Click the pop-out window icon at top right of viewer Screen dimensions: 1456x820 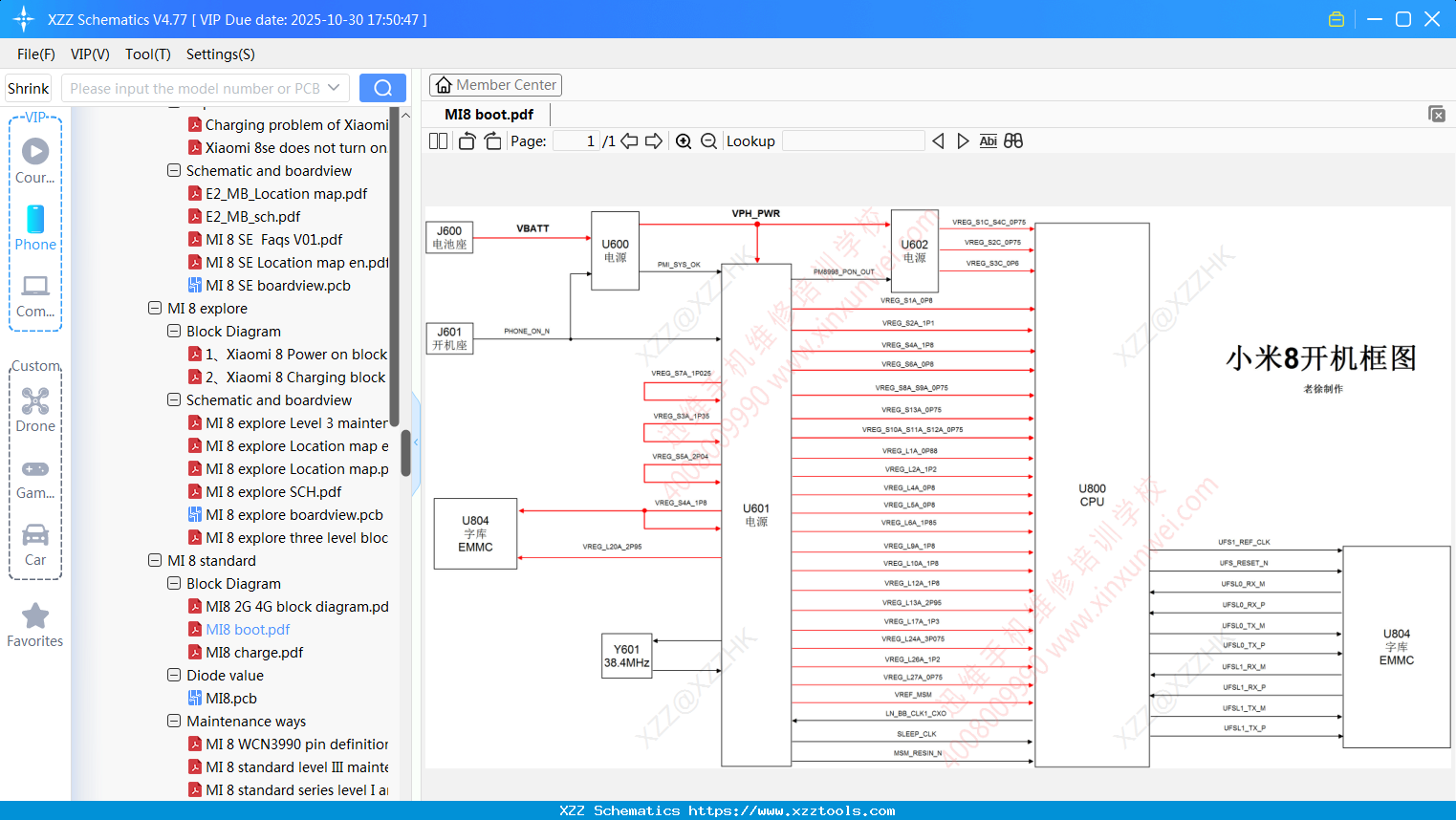[1436, 114]
